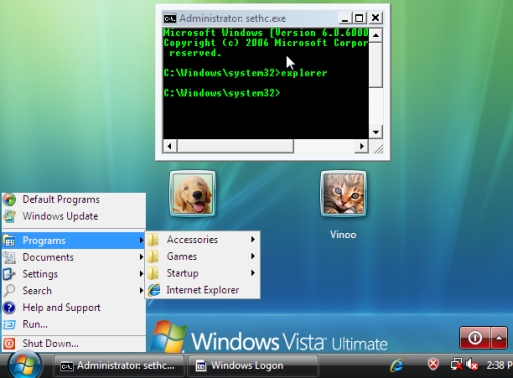Expand the Settings submenu arrow
This screenshot has height=378, width=513.
click(141, 274)
